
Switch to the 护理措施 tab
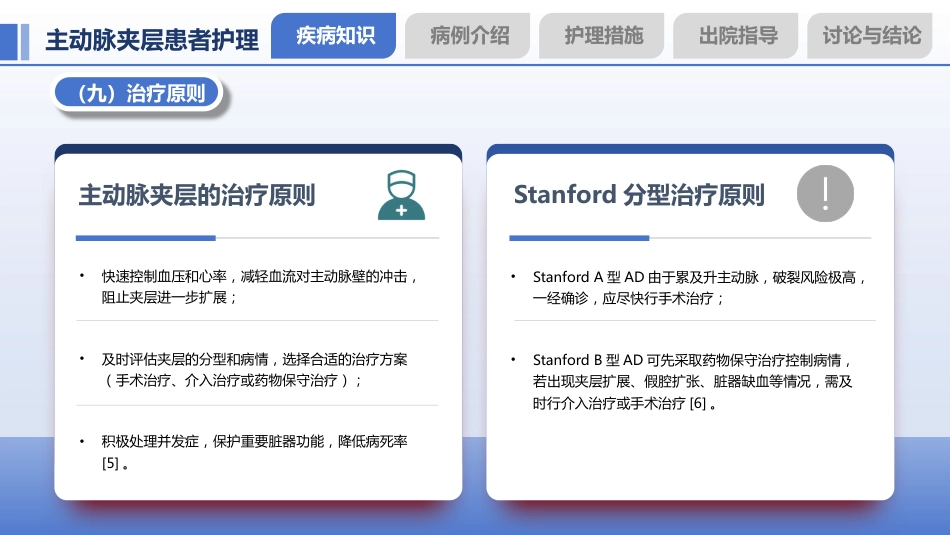[x=602, y=36]
